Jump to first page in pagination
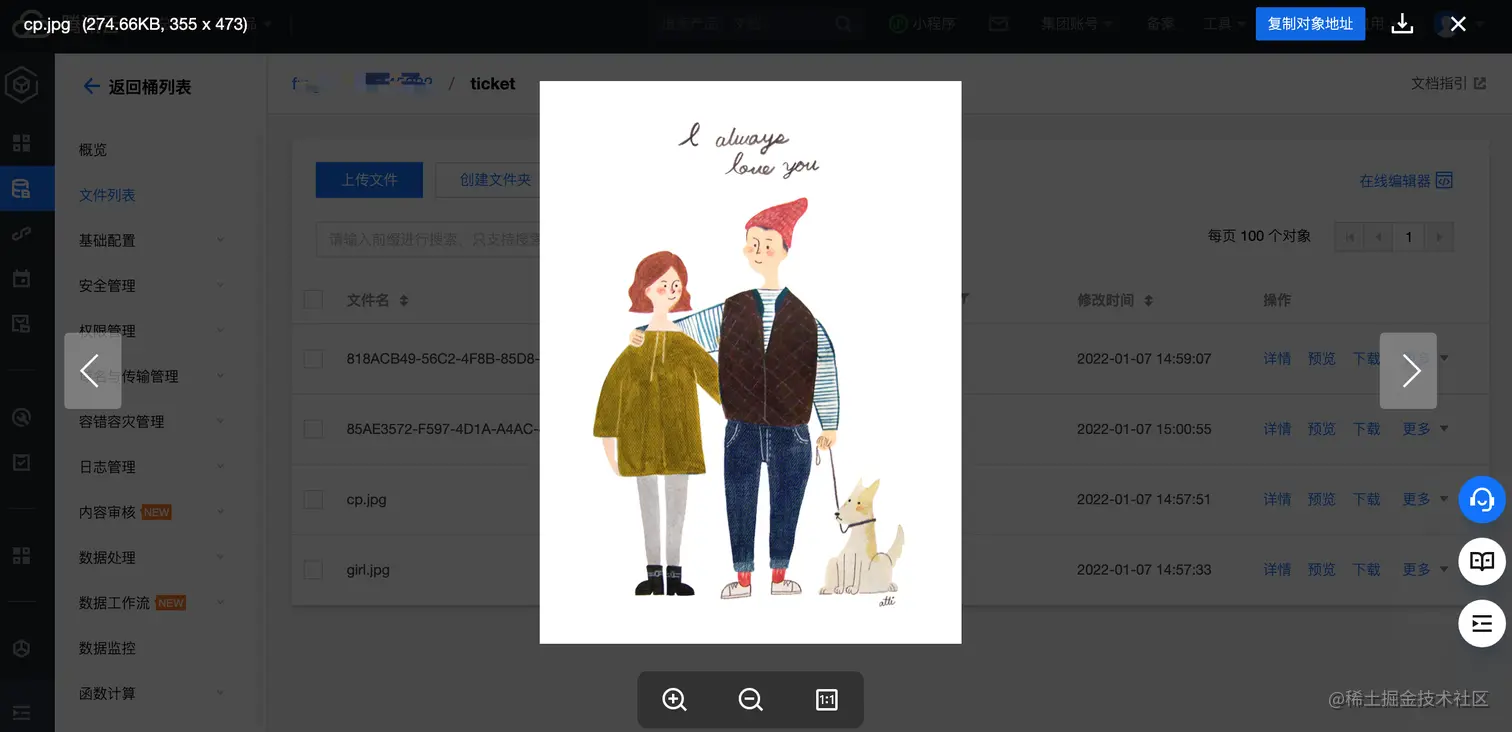 click(x=1350, y=237)
